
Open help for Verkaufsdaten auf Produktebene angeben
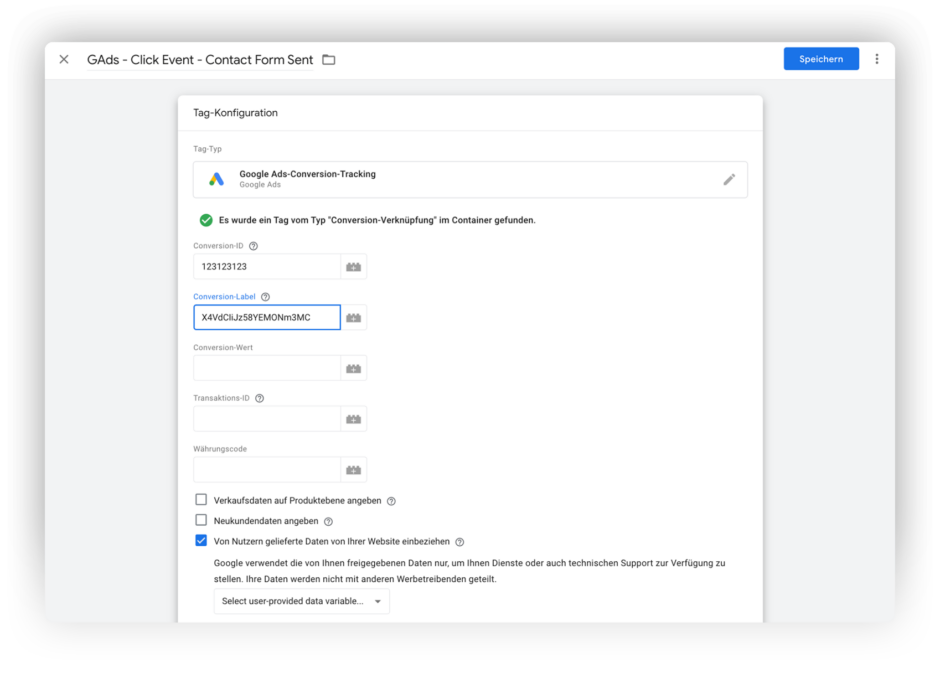tap(391, 501)
